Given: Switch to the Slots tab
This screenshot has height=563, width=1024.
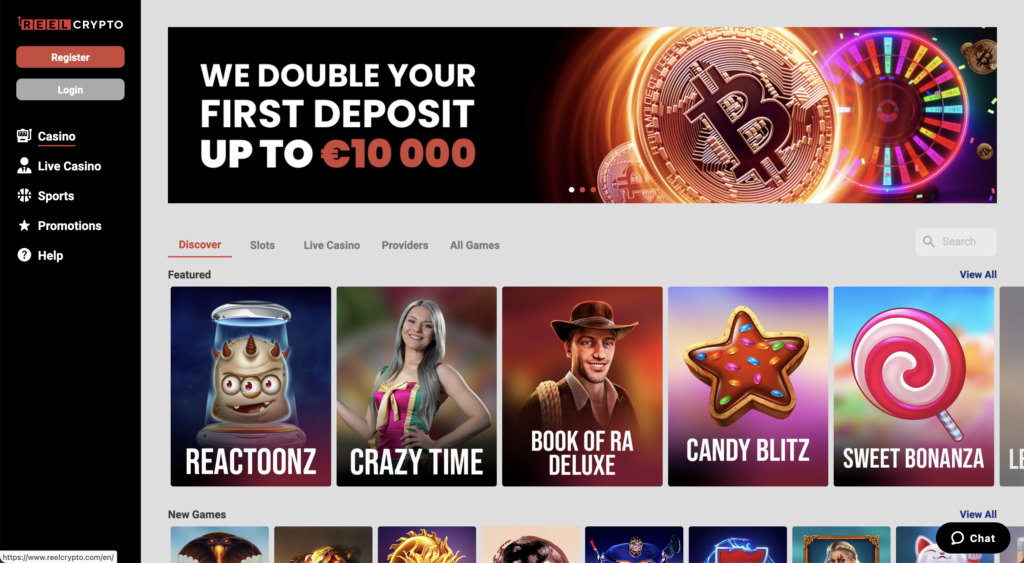Looking at the screenshot, I should point(262,245).
